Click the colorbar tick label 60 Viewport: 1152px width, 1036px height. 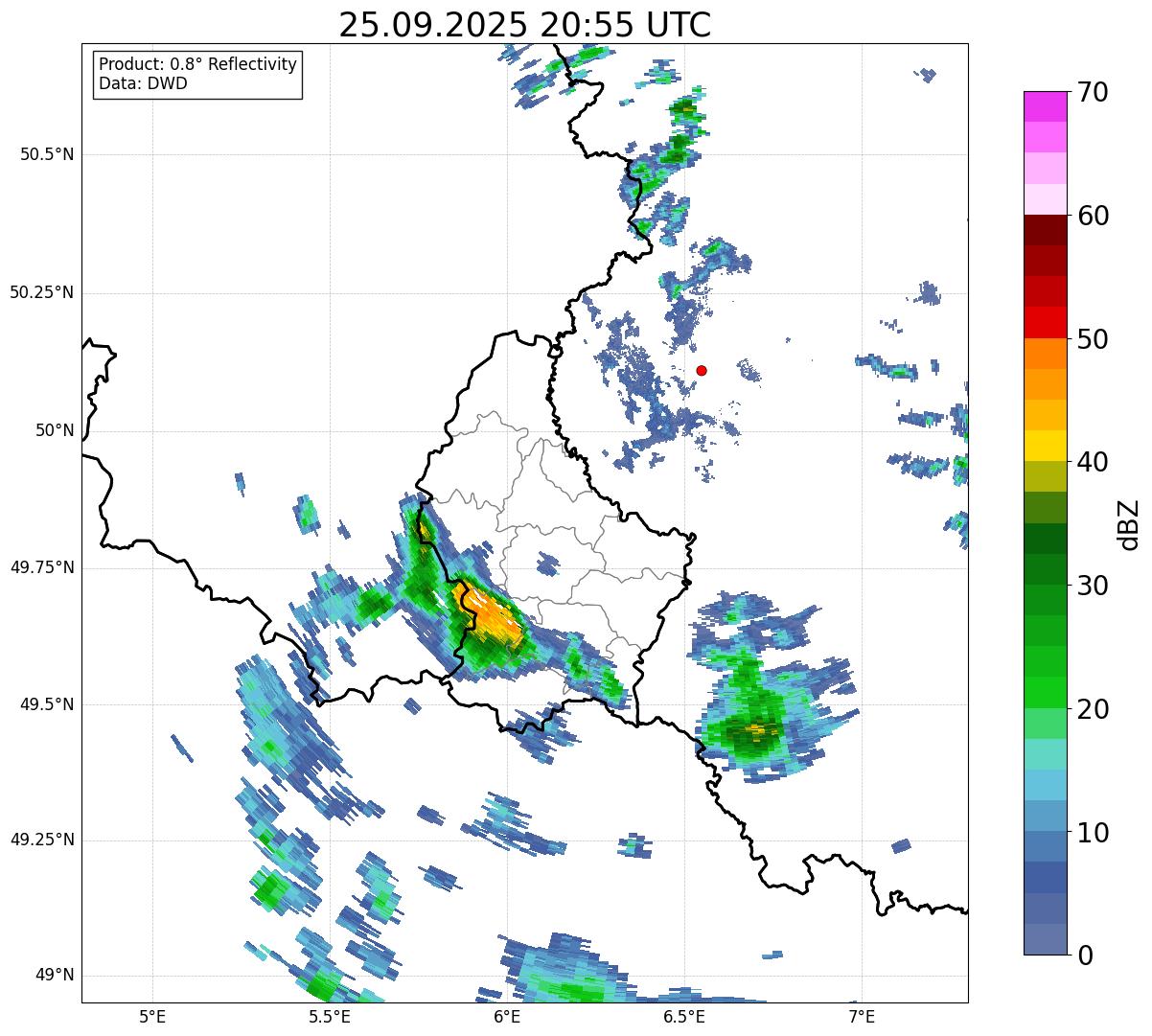tap(1093, 216)
